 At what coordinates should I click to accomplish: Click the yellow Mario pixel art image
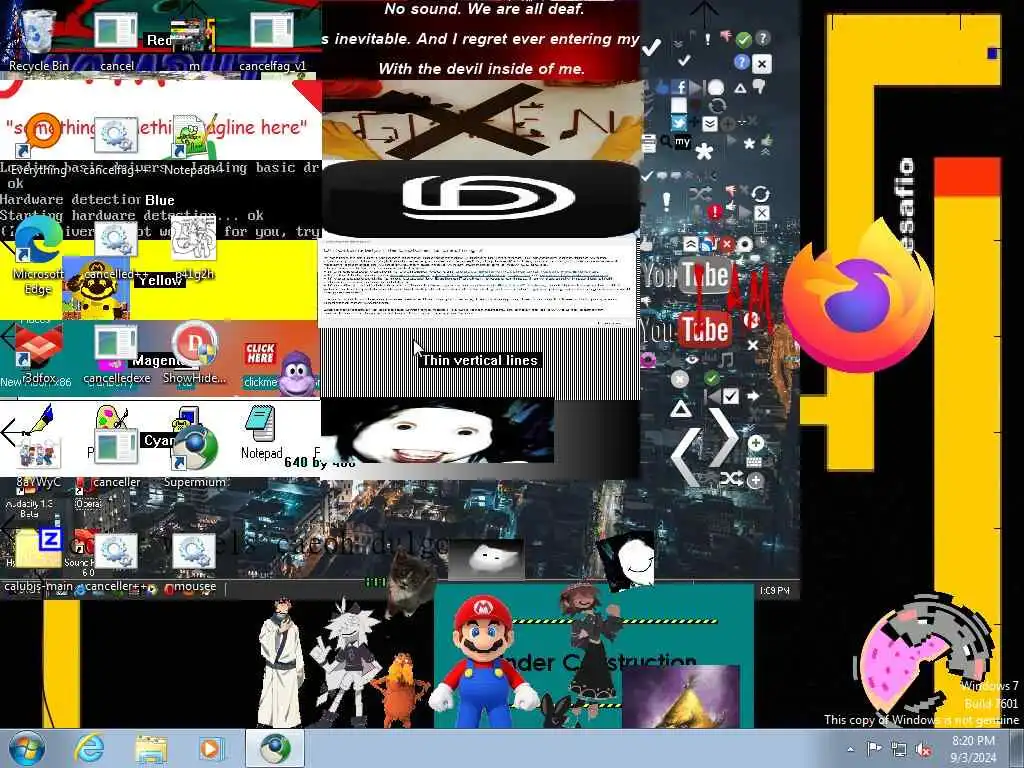96,287
